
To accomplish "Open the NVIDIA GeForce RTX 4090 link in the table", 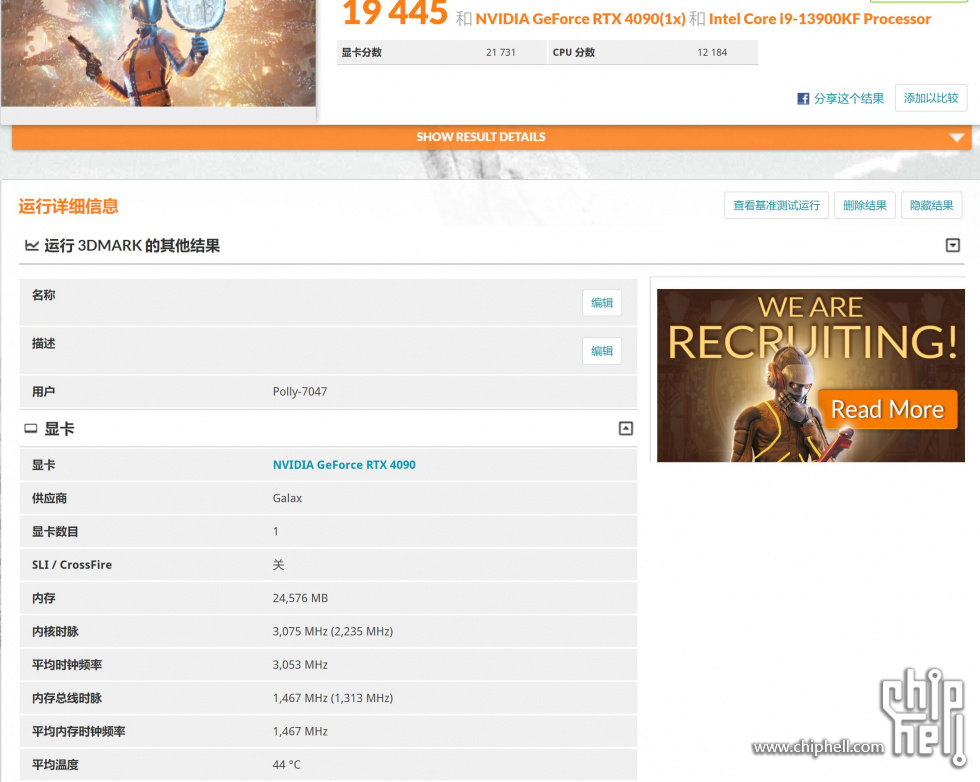I will coord(344,464).
